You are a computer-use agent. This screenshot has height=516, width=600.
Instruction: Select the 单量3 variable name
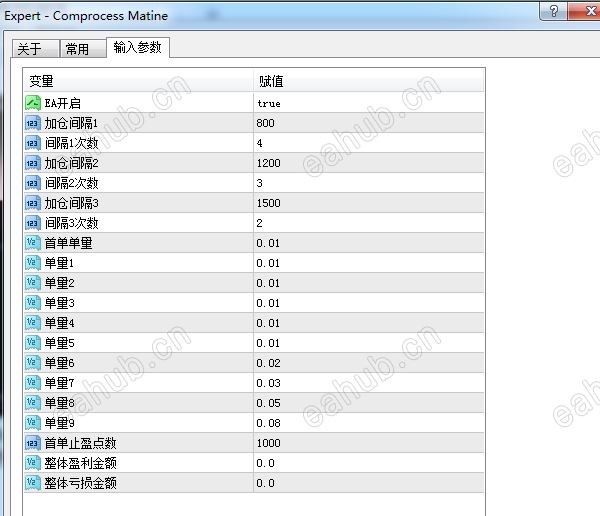[59, 303]
